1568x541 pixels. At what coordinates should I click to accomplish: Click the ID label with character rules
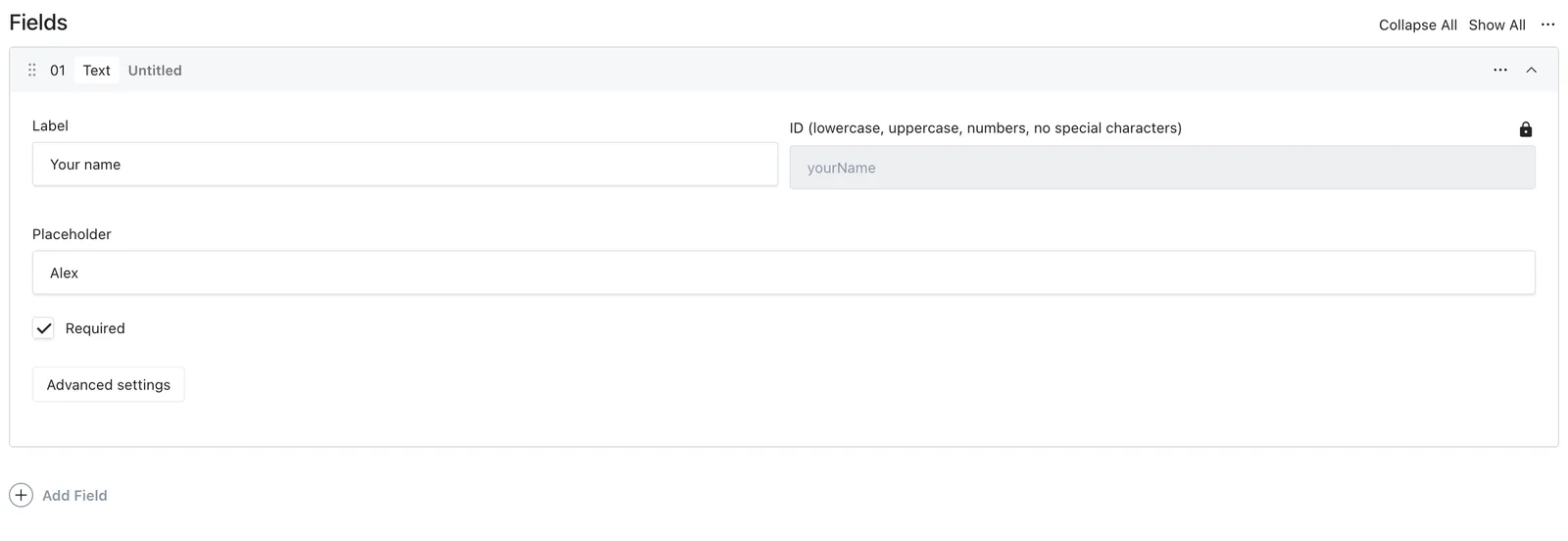[x=986, y=128]
